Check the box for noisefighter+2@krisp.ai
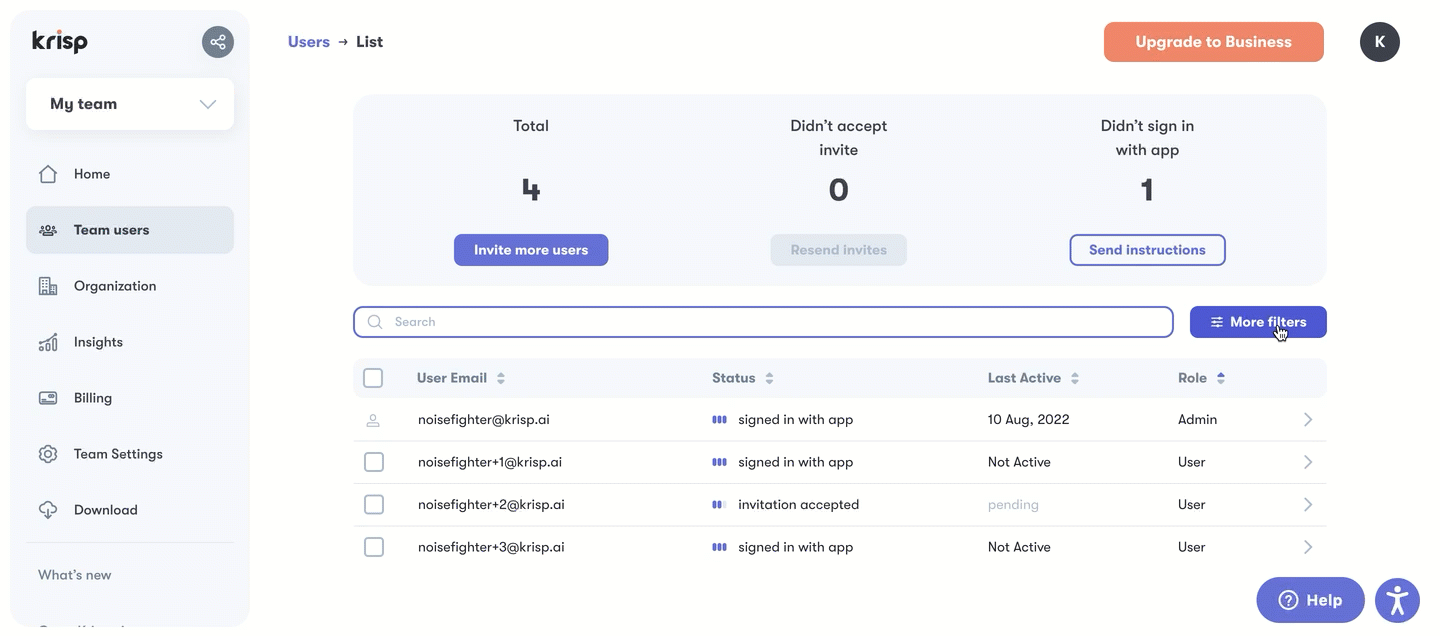 coord(373,505)
